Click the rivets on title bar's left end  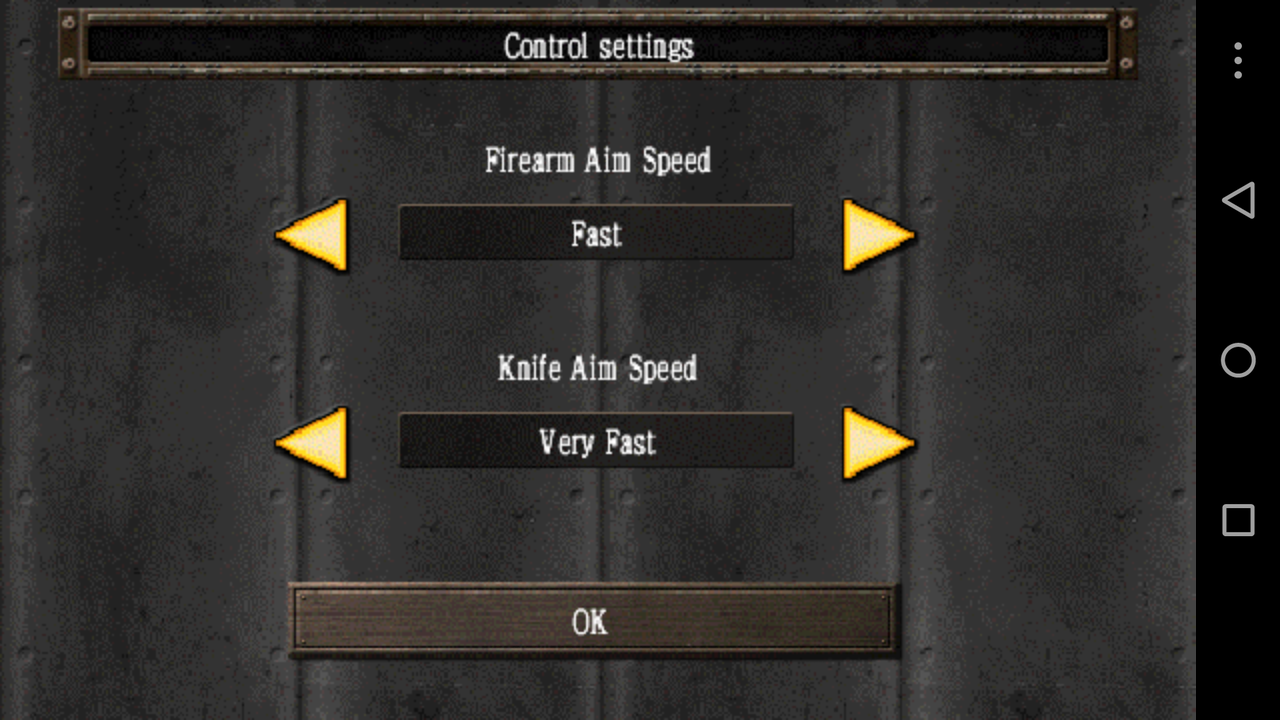(x=69, y=44)
